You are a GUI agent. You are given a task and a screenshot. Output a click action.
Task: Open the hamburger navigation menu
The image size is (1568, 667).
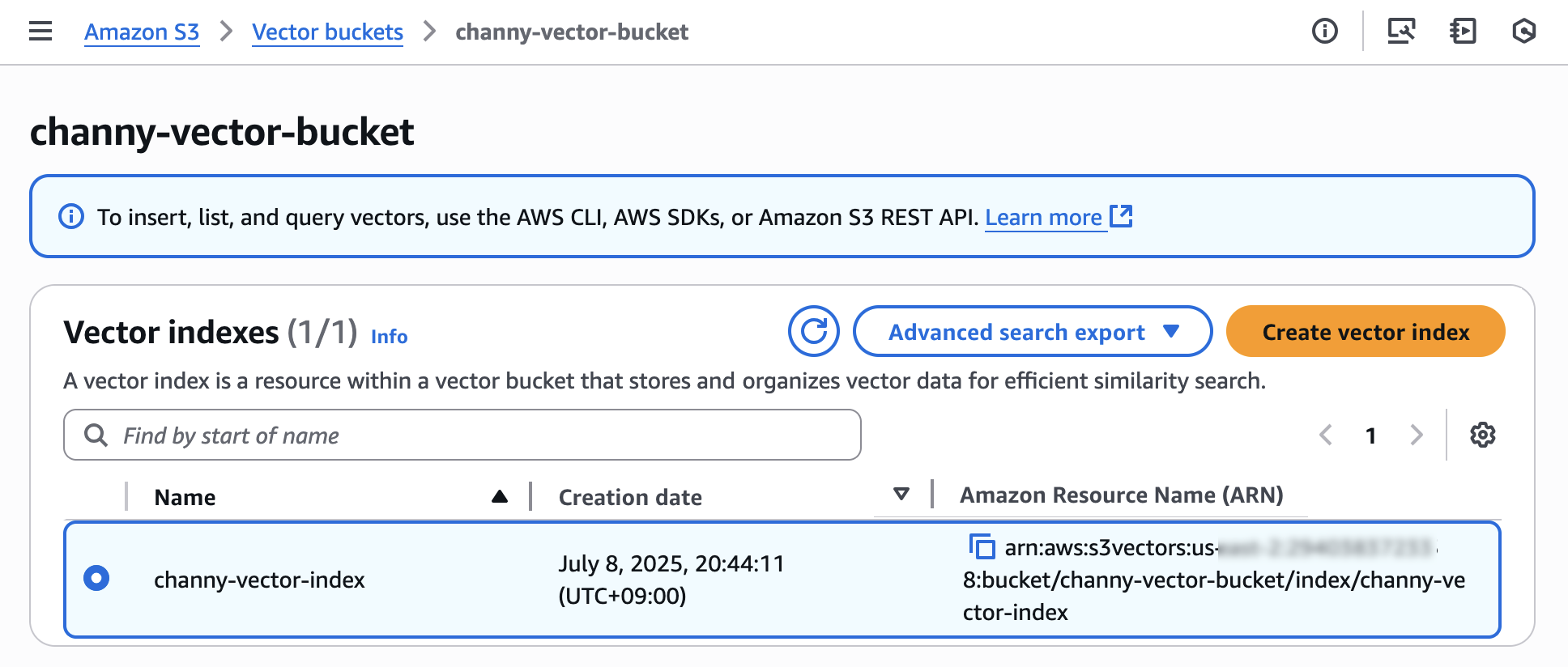click(40, 32)
